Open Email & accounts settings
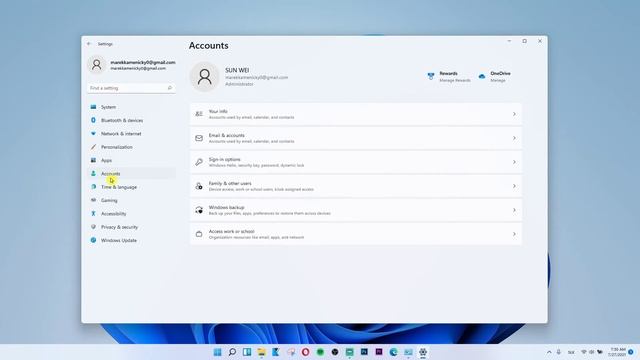Screen dimensions: 640x360 tap(356, 138)
